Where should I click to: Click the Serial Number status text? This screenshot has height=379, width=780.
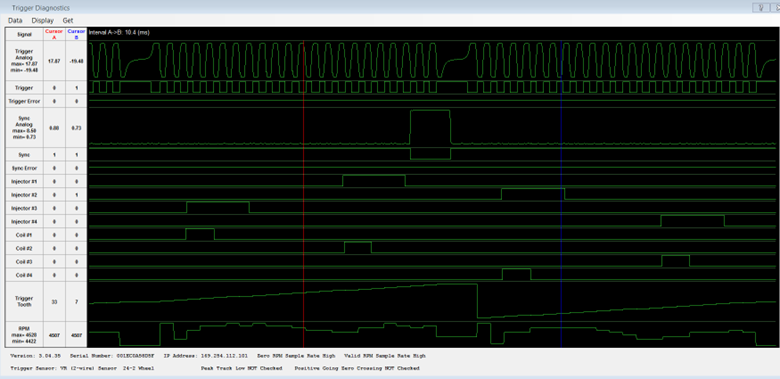point(112,356)
